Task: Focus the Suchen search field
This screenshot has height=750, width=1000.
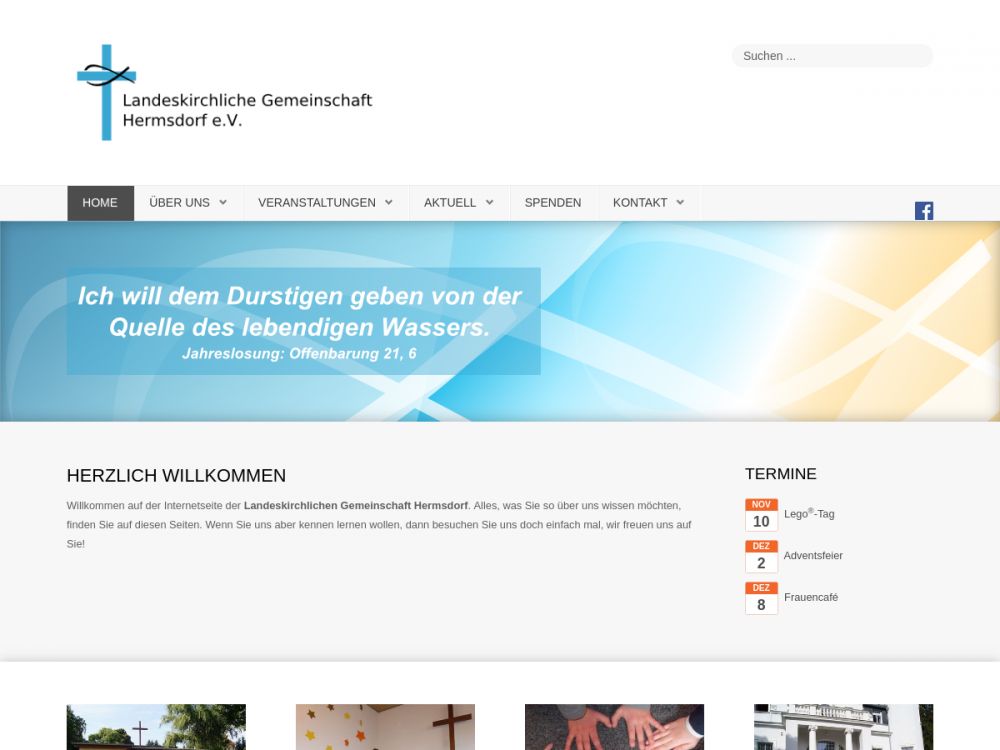Action: click(x=832, y=56)
